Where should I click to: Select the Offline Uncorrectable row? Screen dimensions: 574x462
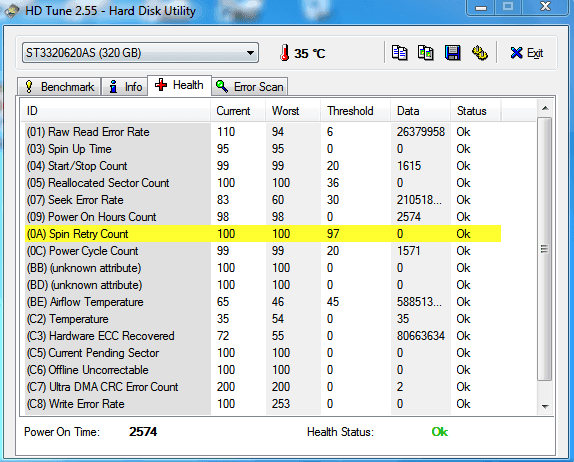[x=263, y=370]
